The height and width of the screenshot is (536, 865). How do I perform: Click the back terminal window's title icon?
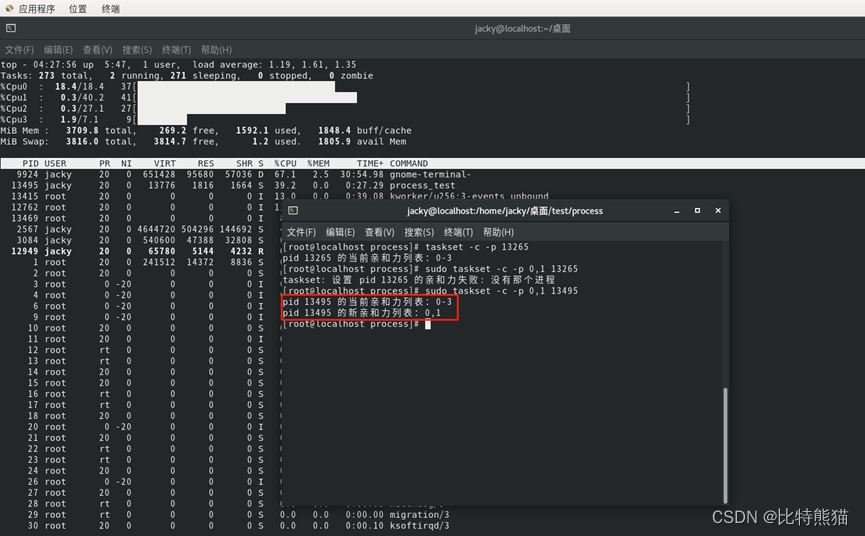[11, 29]
